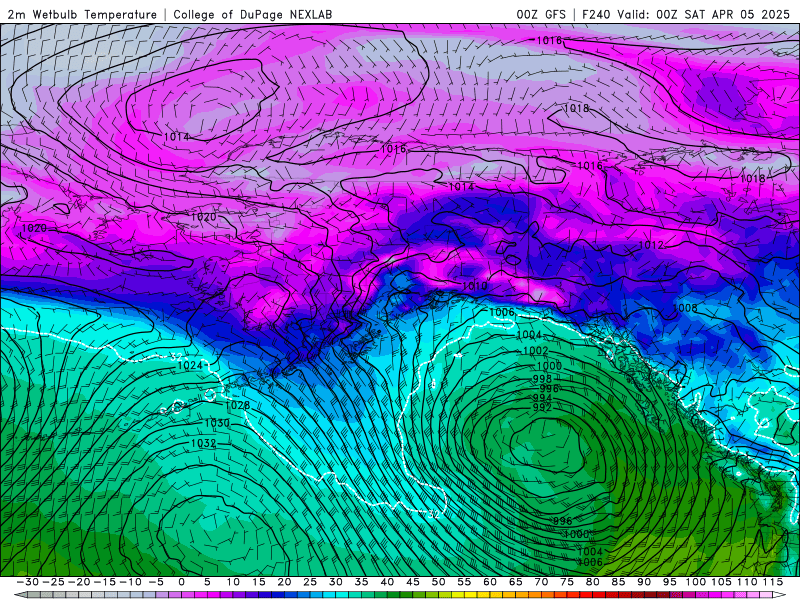Click the 75 value on the color scale

(567, 582)
